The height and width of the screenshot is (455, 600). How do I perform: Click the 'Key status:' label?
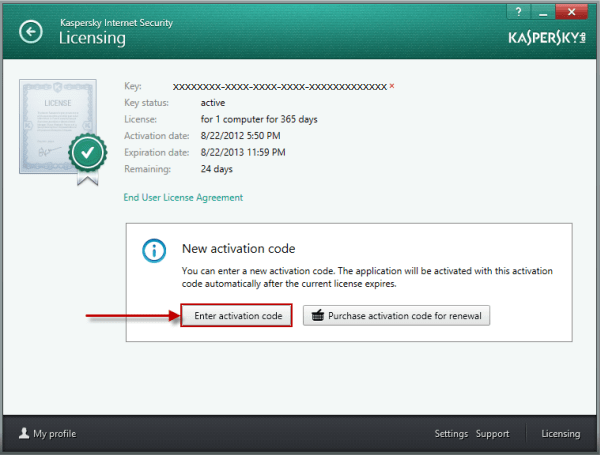coord(146,103)
